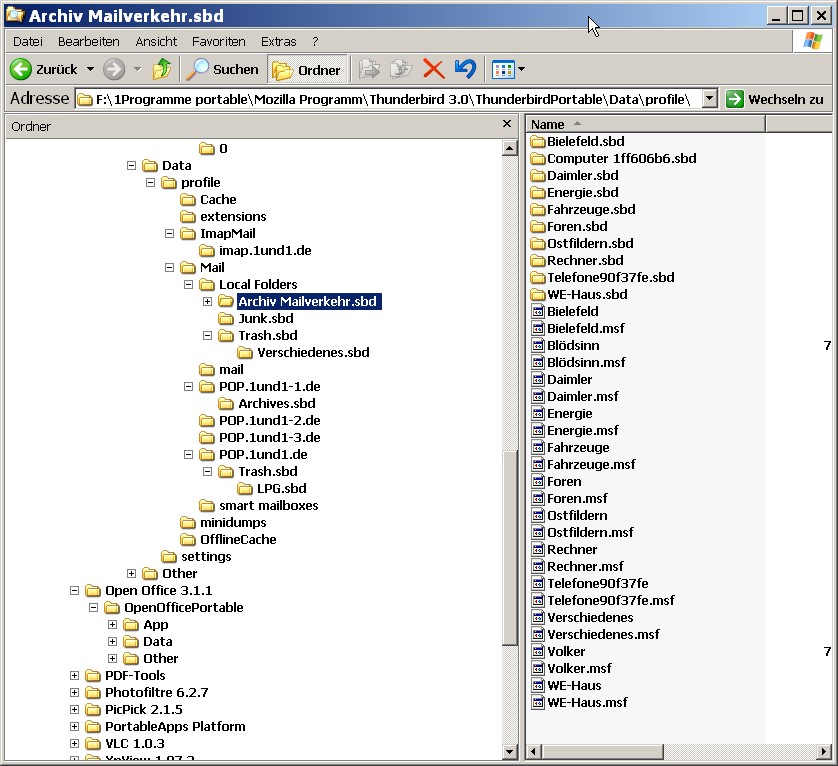The height and width of the screenshot is (766, 838).
Task: Open the Search (Suchen) tool
Action: point(224,69)
